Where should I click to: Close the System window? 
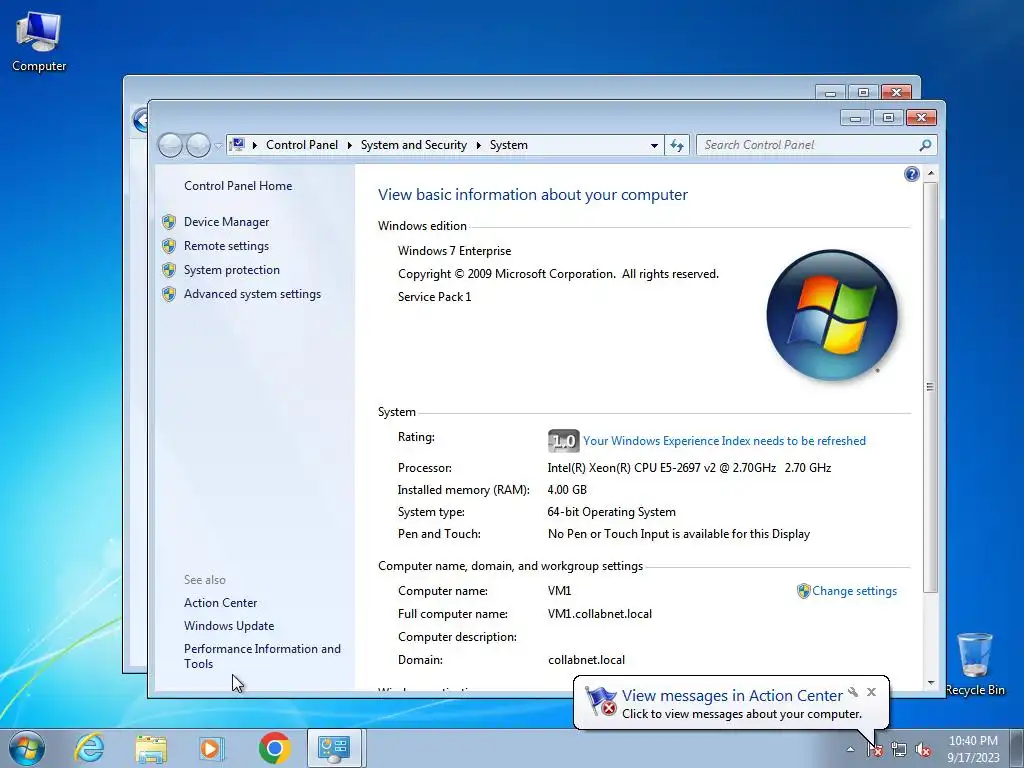click(x=921, y=118)
